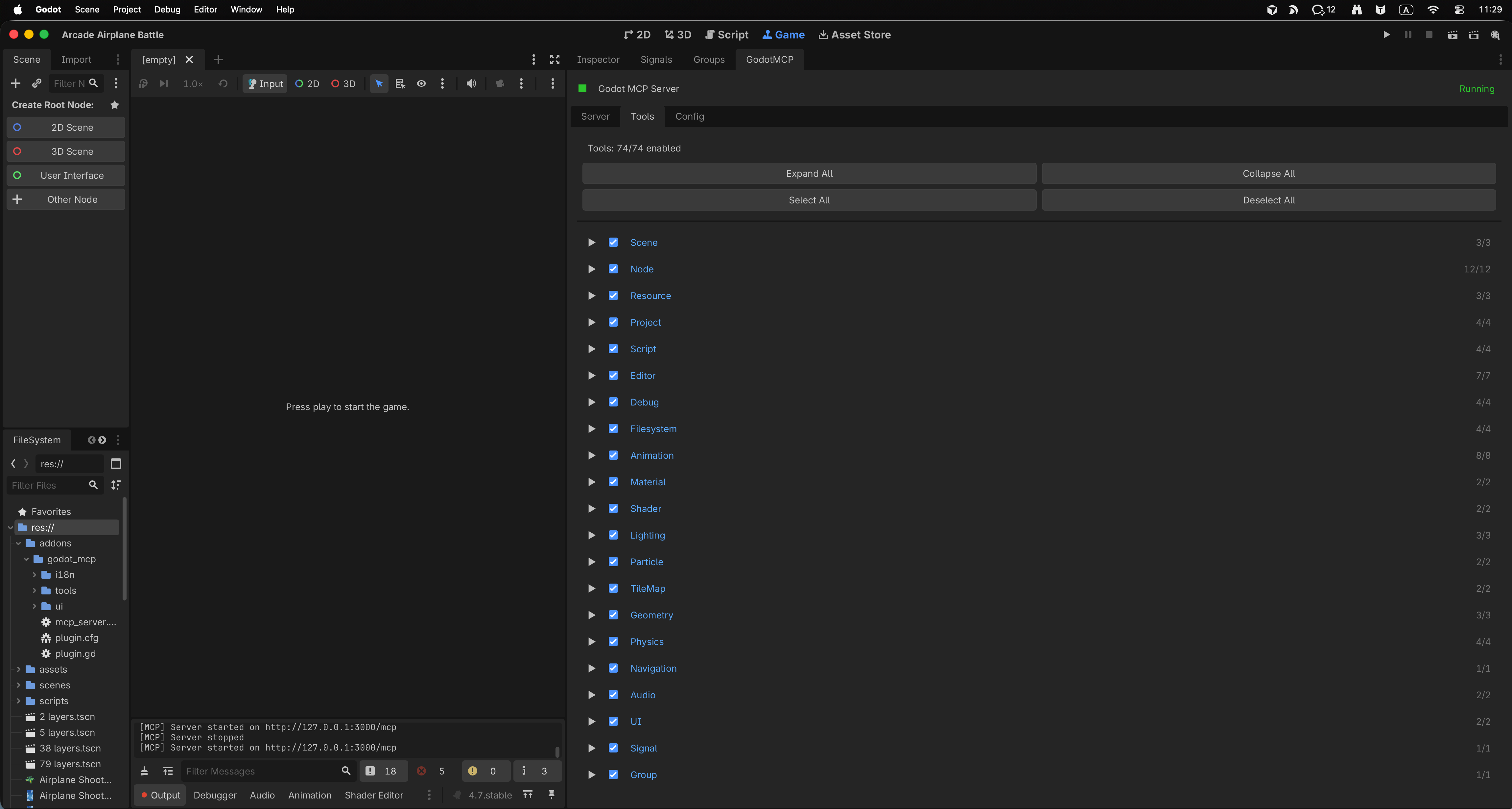Run the project with the play icon
This screenshot has height=809, width=1512.
1386,35
